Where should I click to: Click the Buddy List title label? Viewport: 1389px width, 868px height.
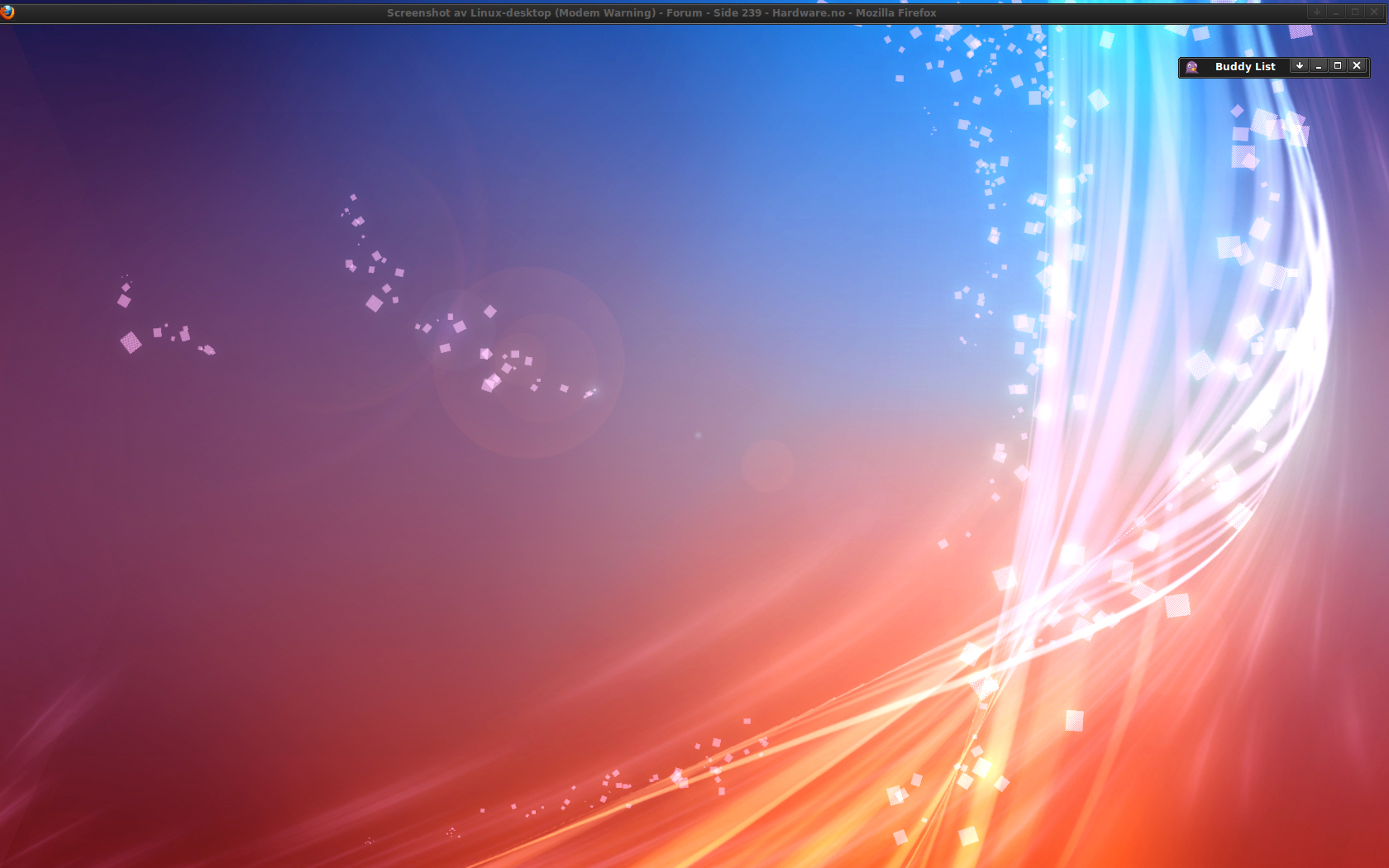tap(1245, 67)
